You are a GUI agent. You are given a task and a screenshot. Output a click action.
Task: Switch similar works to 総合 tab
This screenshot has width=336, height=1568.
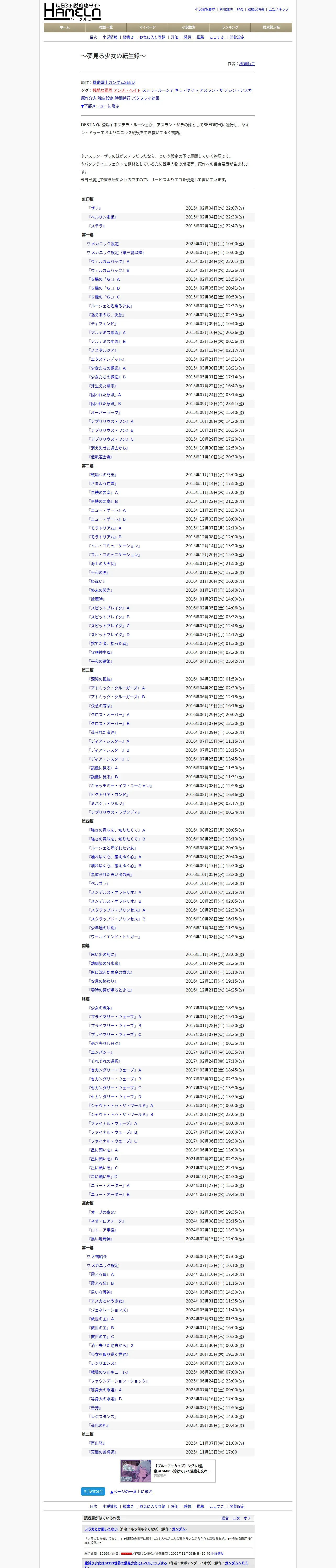225,1518
